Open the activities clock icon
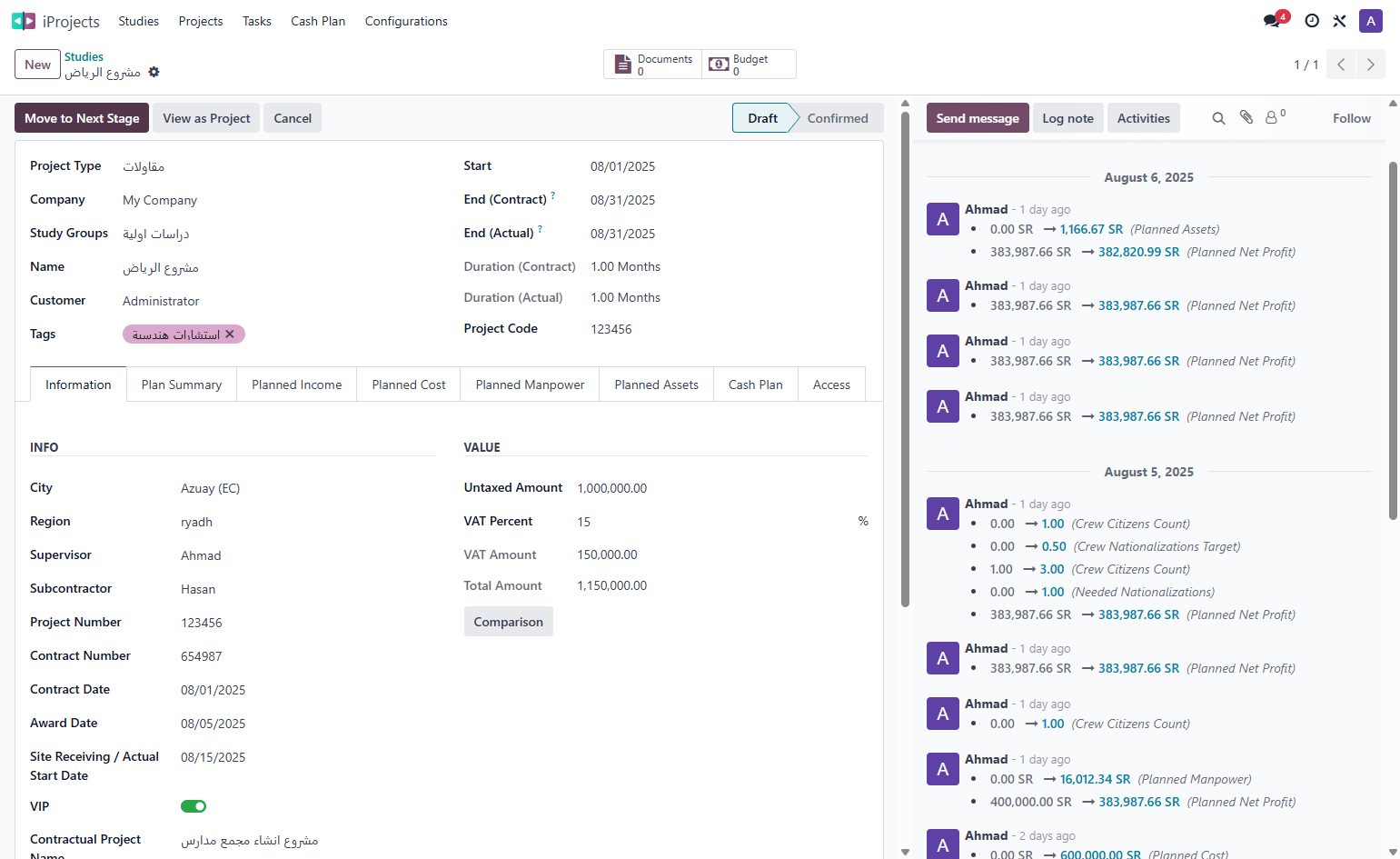1400x859 pixels. [1312, 21]
